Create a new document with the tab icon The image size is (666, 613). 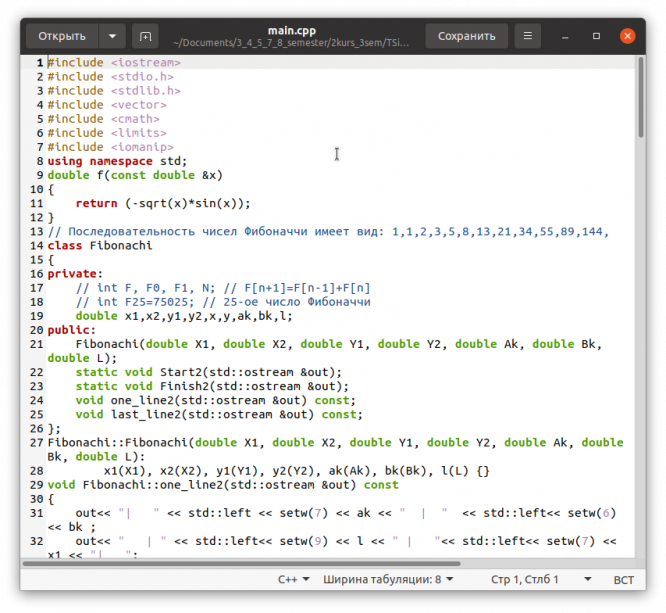pos(146,36)
